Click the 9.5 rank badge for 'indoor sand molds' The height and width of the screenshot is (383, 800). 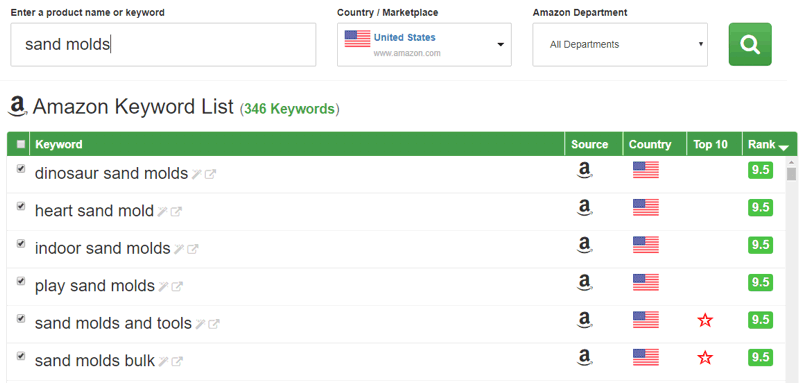click(760, 245)
